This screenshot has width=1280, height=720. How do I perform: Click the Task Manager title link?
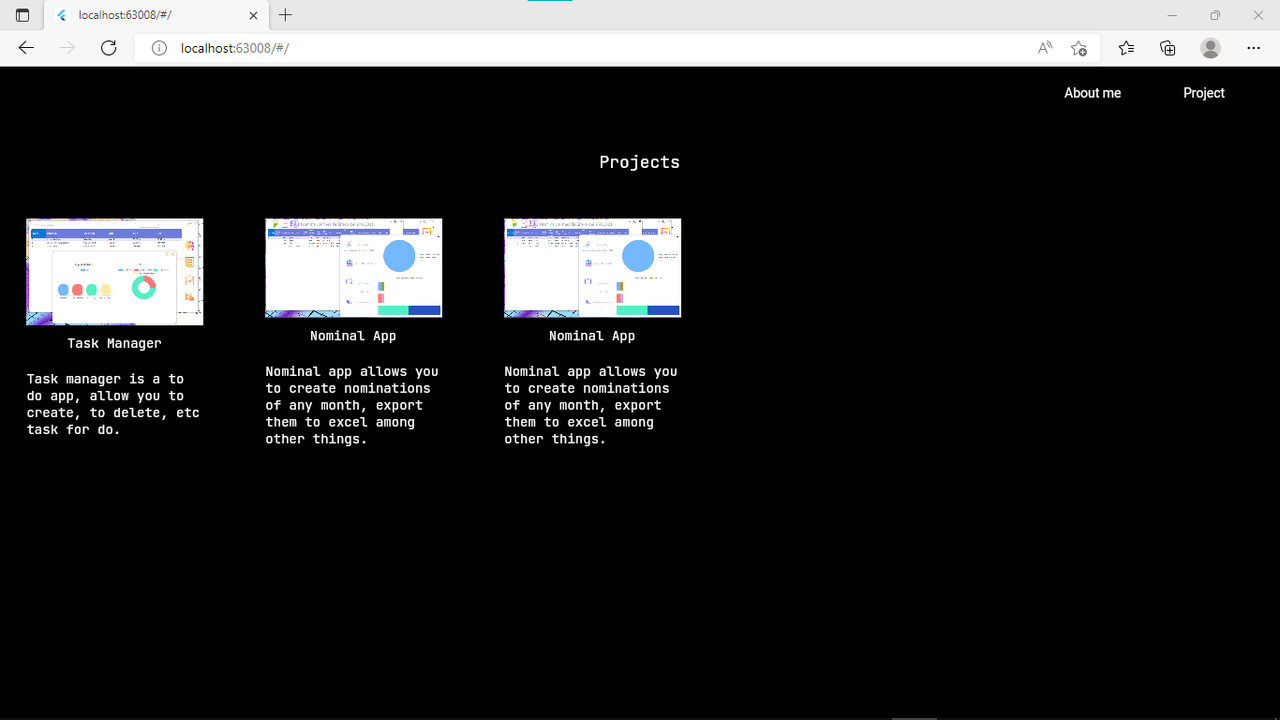click(x=114, y=343)
